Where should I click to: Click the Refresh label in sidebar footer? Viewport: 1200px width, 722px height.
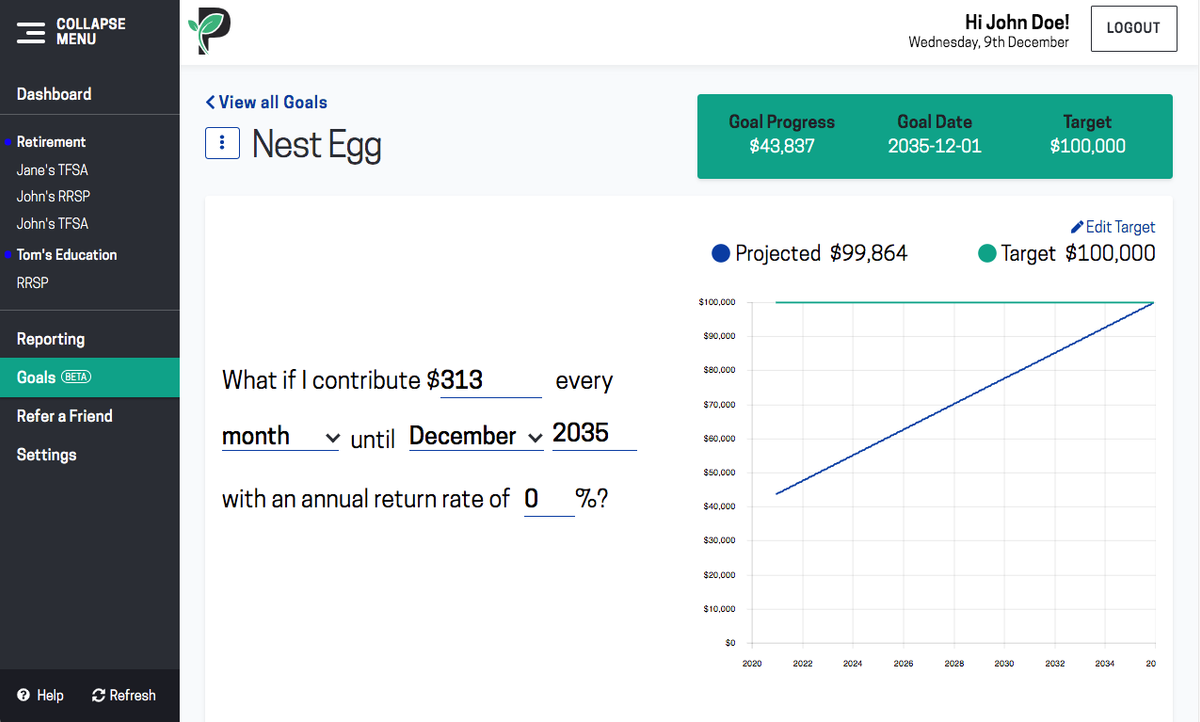133,695
